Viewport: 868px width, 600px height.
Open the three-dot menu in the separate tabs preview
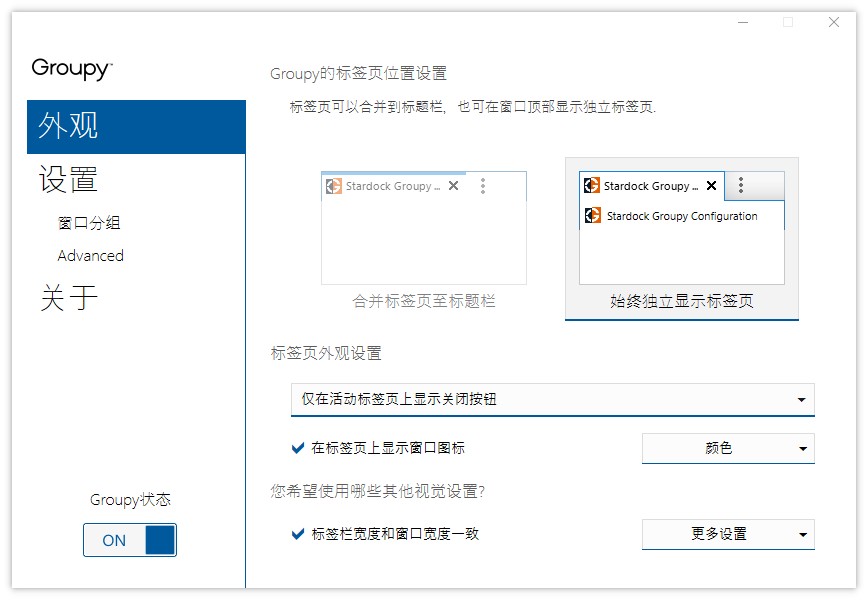tap(740, 185)
